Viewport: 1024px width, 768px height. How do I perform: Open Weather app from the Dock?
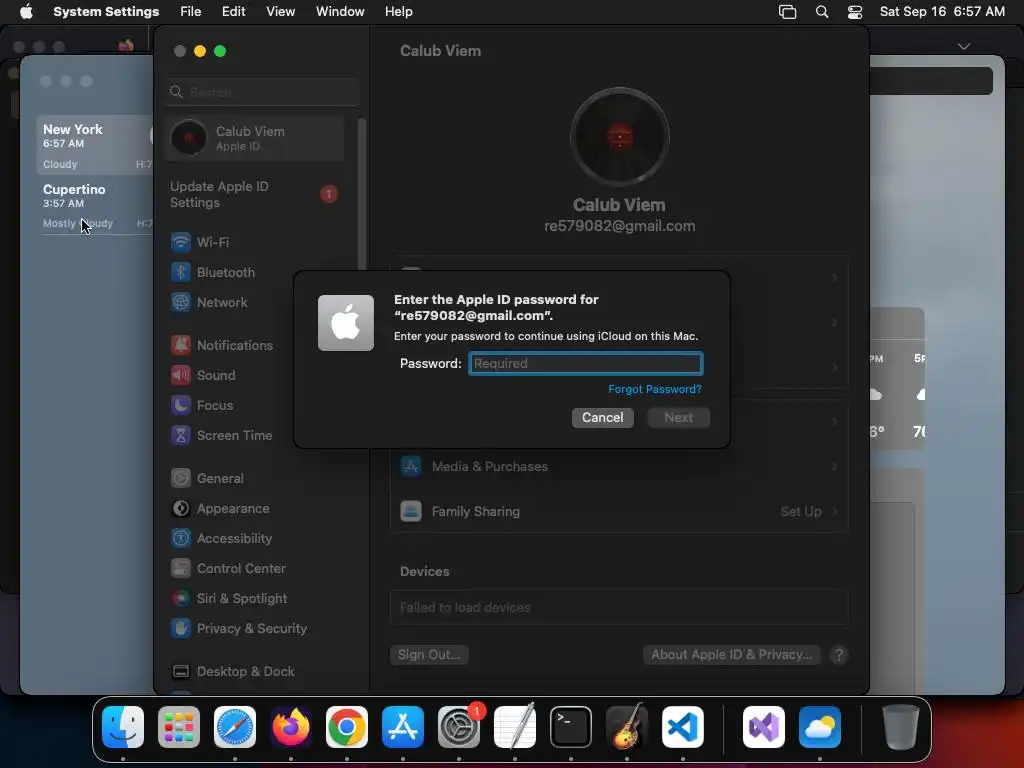(820, 726)
